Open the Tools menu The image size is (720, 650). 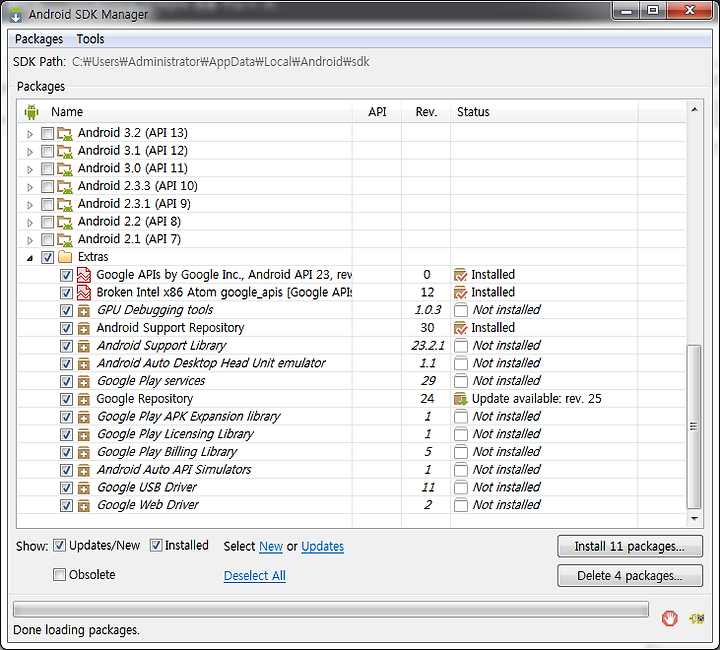click(90, 39)
